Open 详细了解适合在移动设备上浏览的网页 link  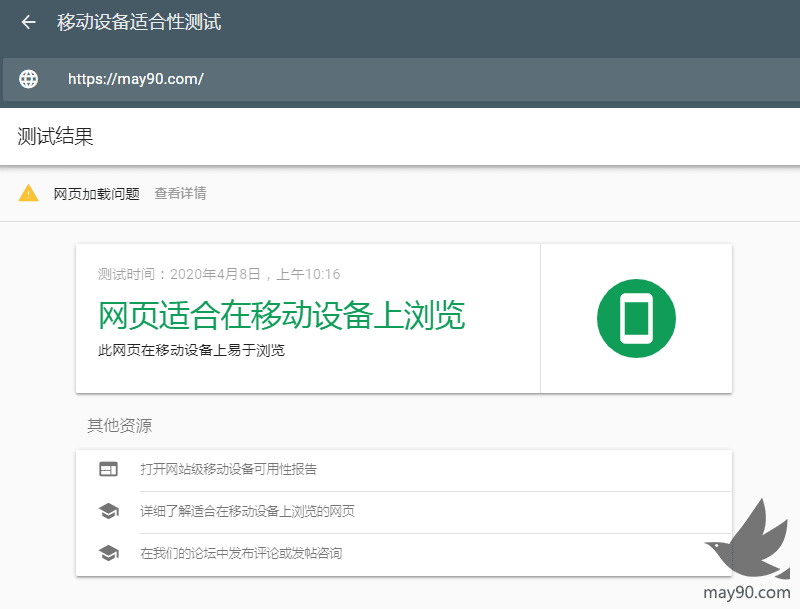pos(247,511)
